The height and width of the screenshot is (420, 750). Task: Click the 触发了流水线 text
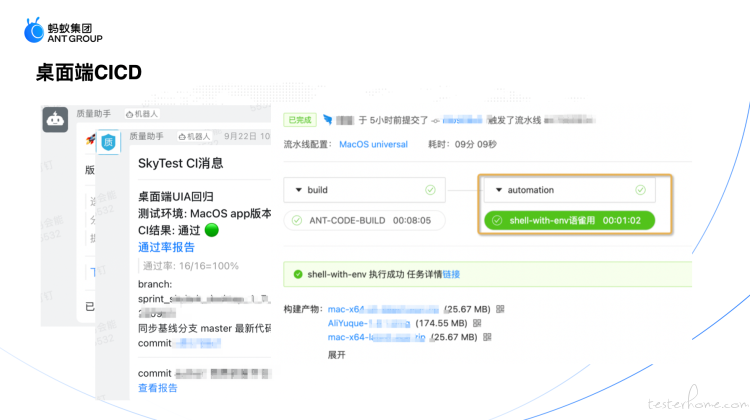(x=514, y=120)
